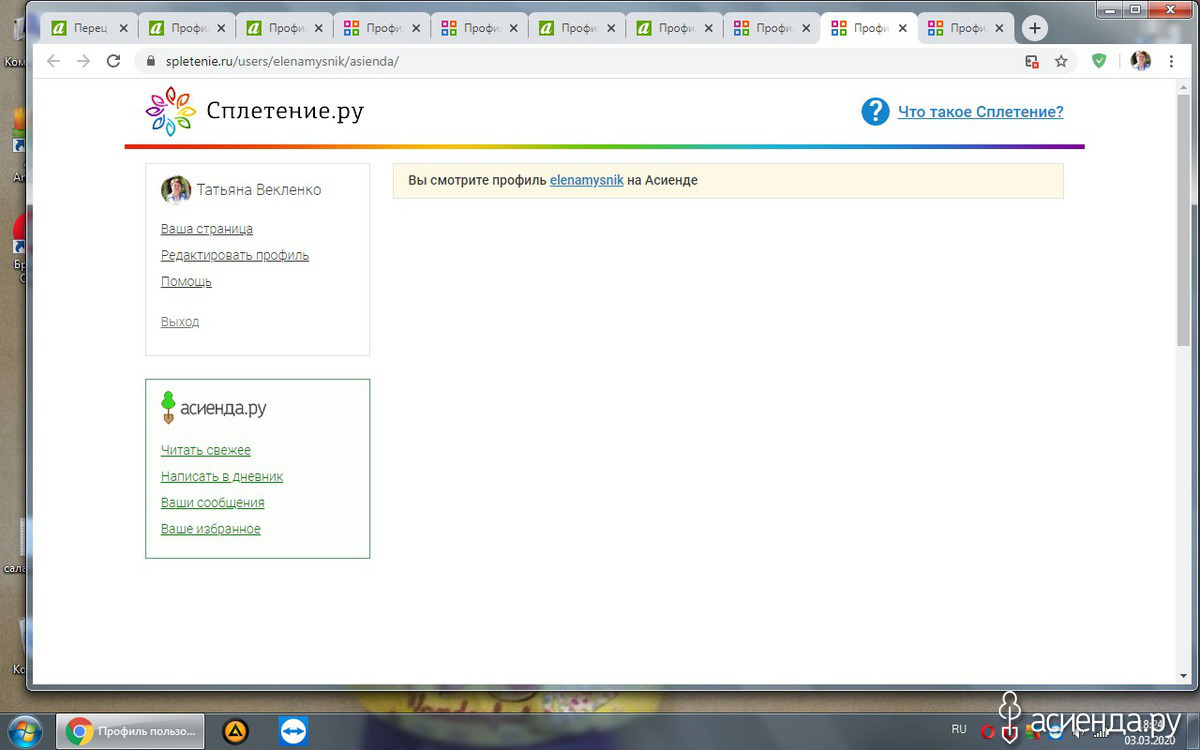1200x750 pixels.
Task: Open Chrome's three-dot menu
Action: click(1170, 61)
